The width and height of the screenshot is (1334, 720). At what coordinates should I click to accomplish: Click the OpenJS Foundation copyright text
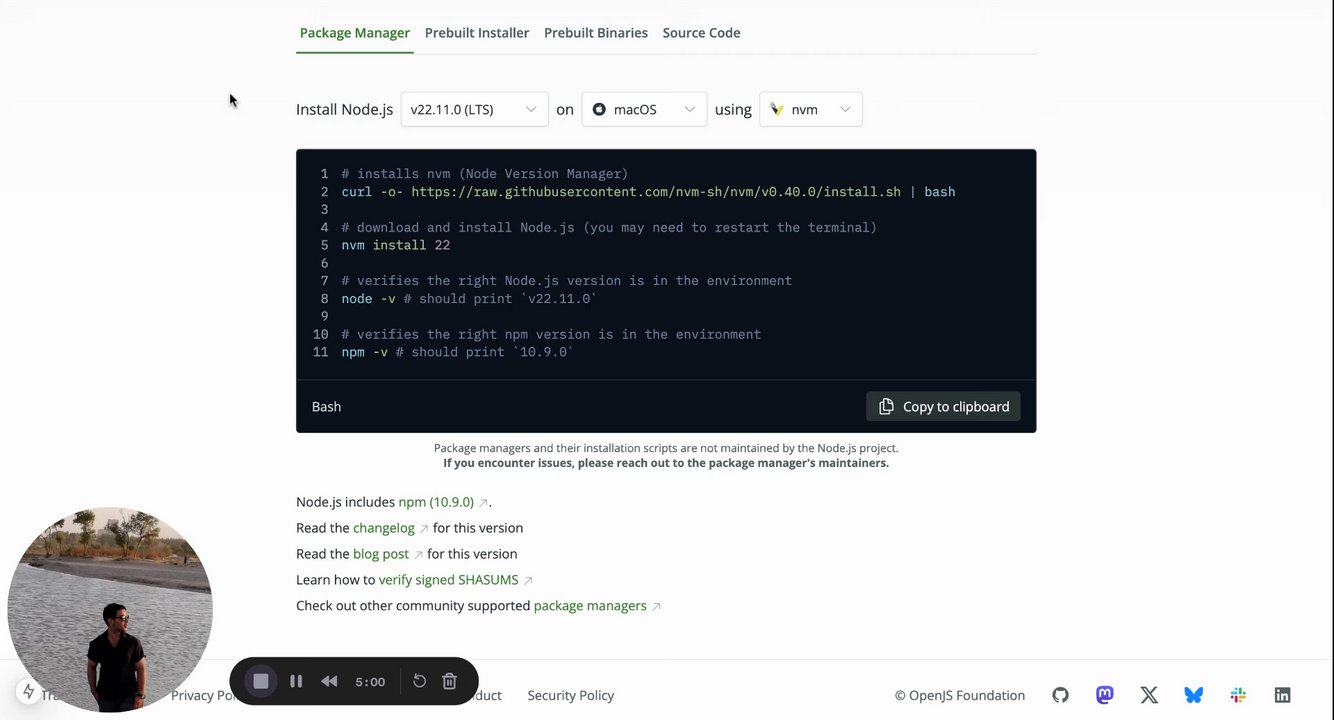click(960, 696)
